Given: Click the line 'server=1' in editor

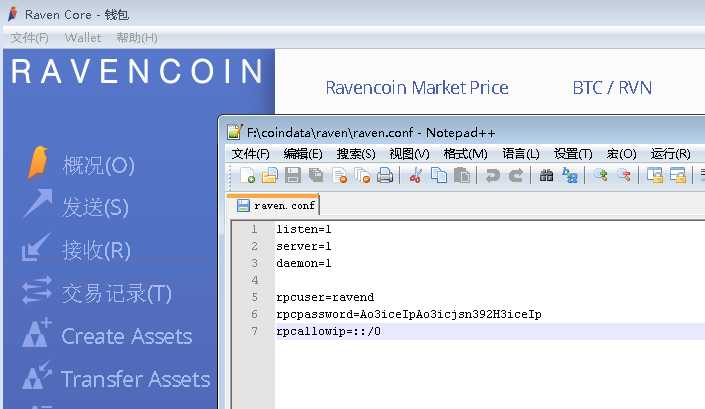Looking at the screenshot, I should pyautogui.click(x=303, y=246).
